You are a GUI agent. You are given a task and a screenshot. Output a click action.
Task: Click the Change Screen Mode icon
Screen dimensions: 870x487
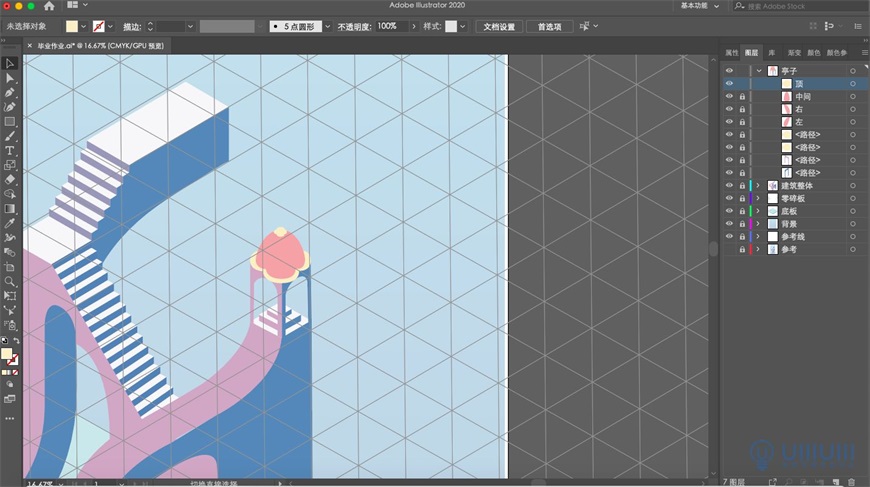coord(9,399)
